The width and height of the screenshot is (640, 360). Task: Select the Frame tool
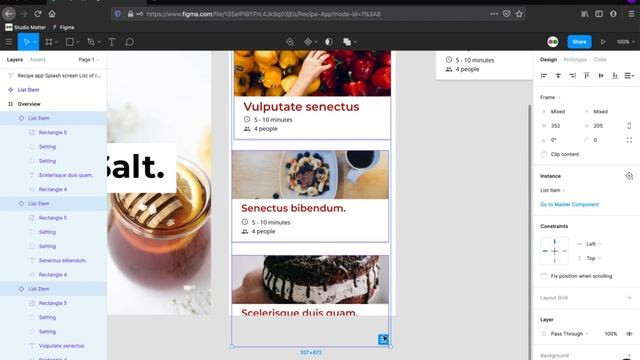49,42
